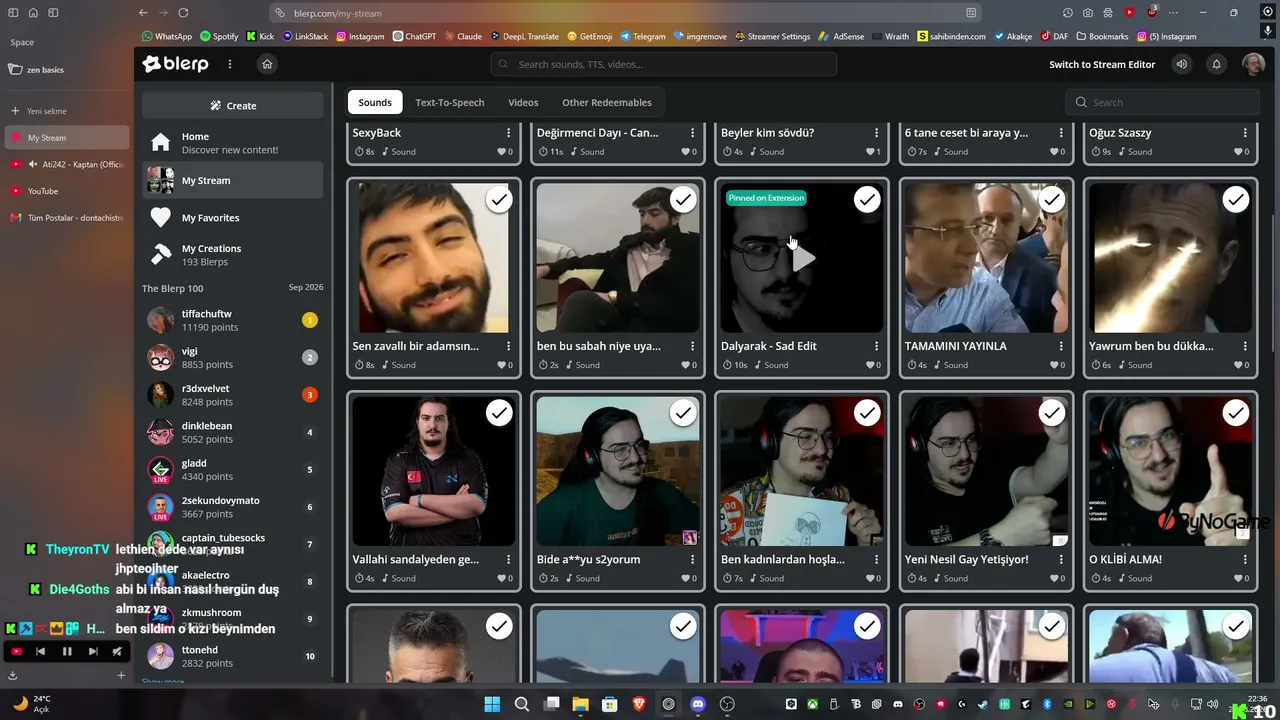Favorite the O KLİBİ ALMA! sound
Image resolution: width=1280 pixels, height=720 pixels.
(x=1238, y=578)
